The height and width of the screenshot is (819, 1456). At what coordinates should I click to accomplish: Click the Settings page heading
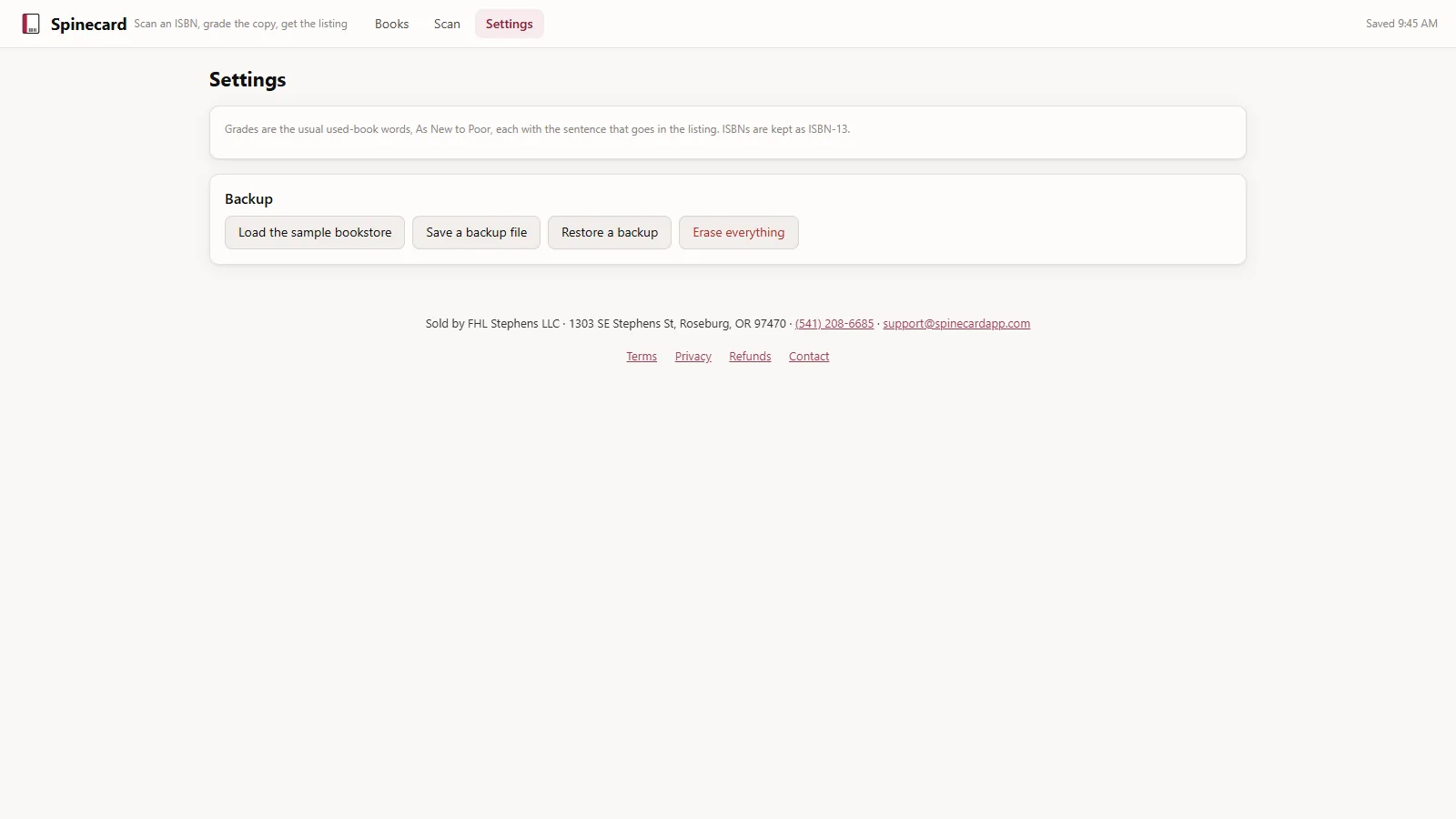pyautogui.click(x=248, y=79)
